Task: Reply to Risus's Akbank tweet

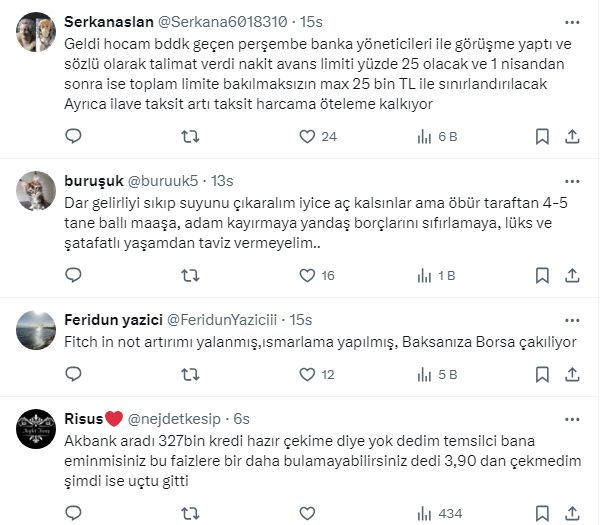Action: pos(74,513)
